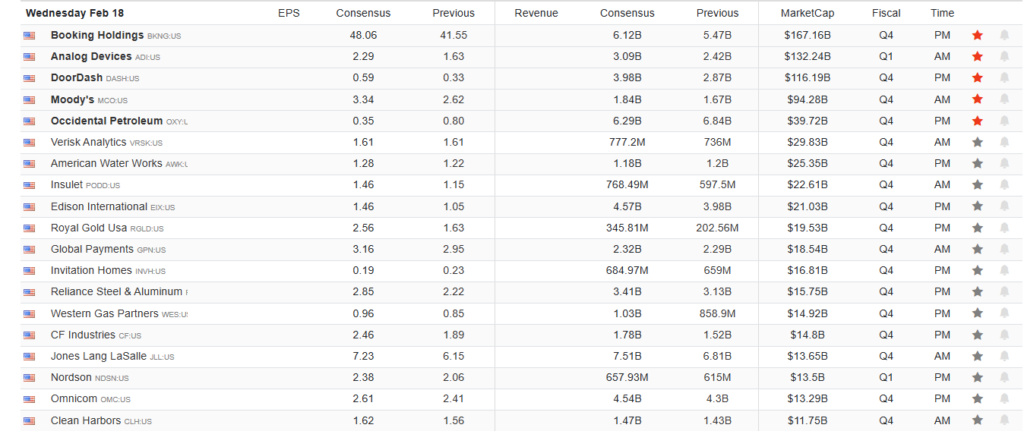Click the $14.8B market cap cell

[x=807, y=334]
